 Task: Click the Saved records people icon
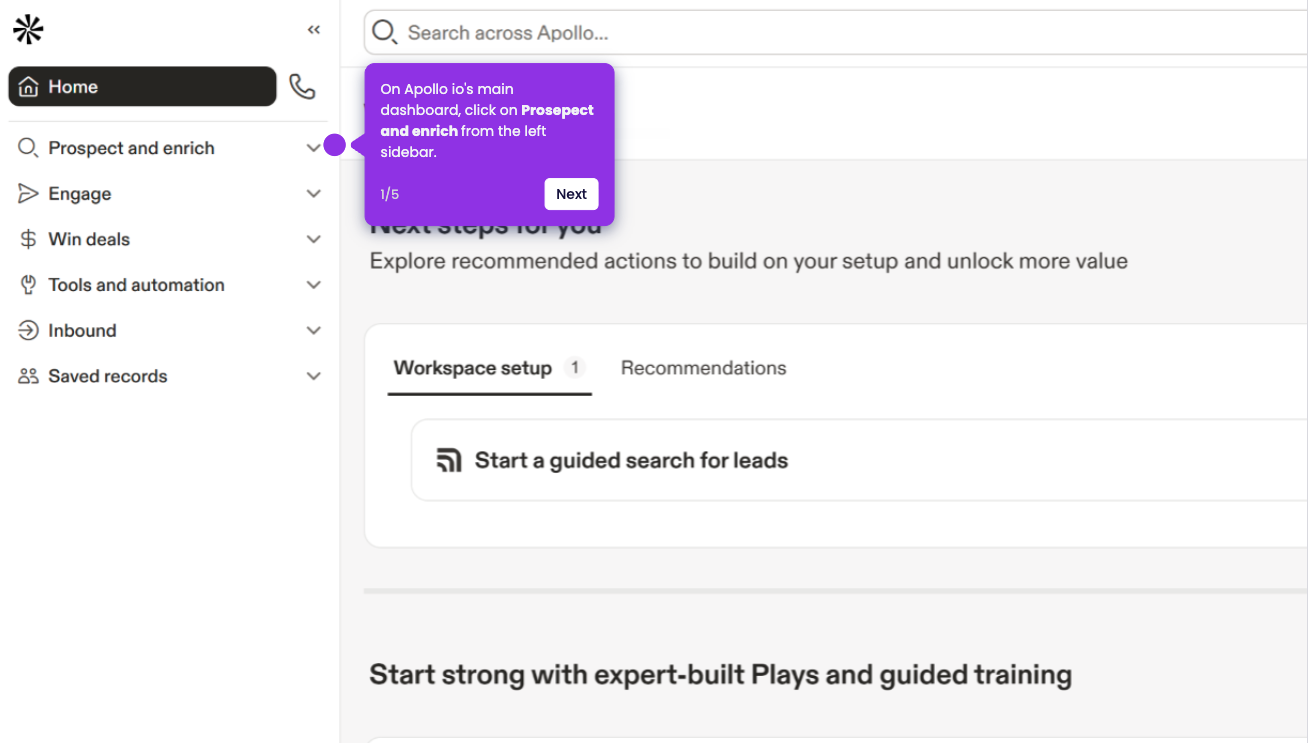point(28,376)
